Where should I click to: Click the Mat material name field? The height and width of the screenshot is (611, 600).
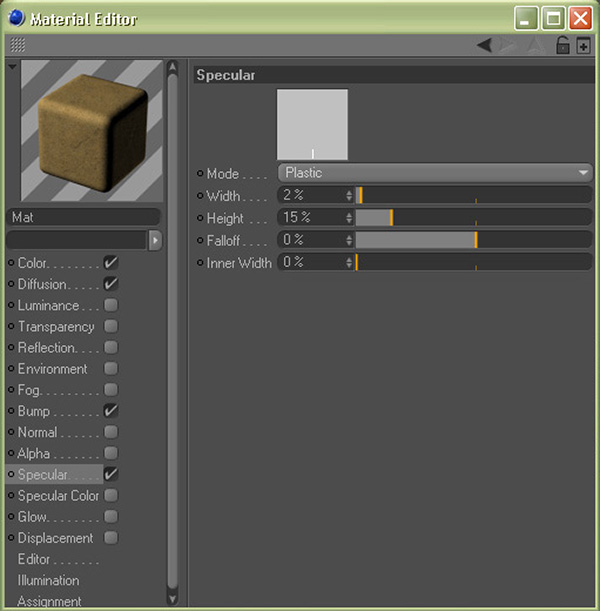84,217
